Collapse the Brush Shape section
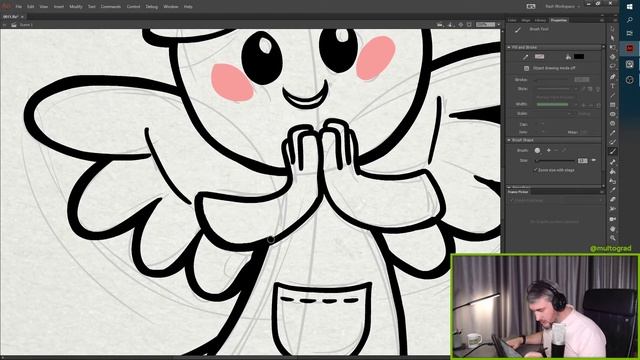This screenshot has width=640, height=360. [x=509, y=140]
